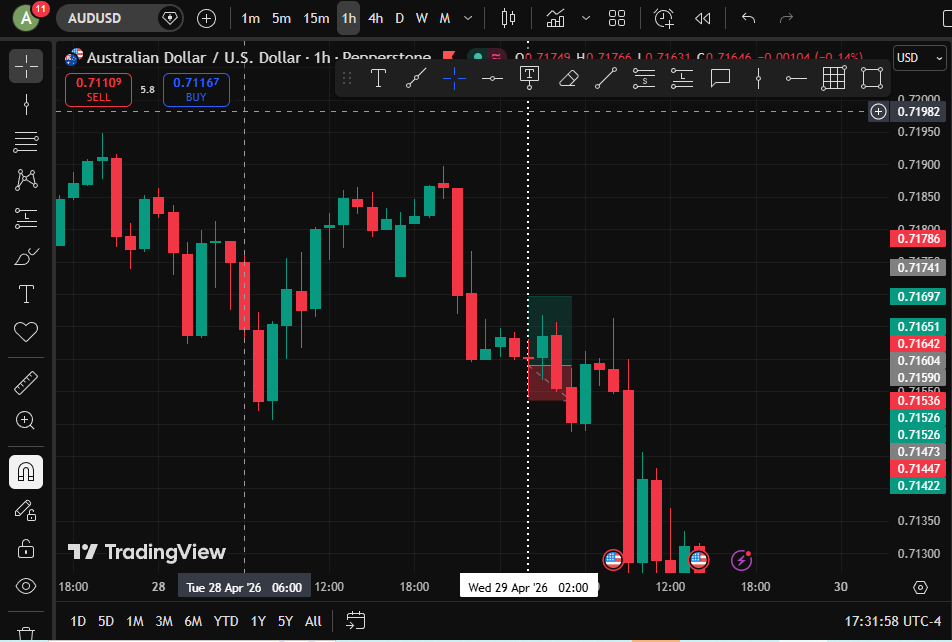Select the short position tool in floating toolbar
Image resolution: width=952 pixels, height=642 pixels.
[x=644, y=78]
